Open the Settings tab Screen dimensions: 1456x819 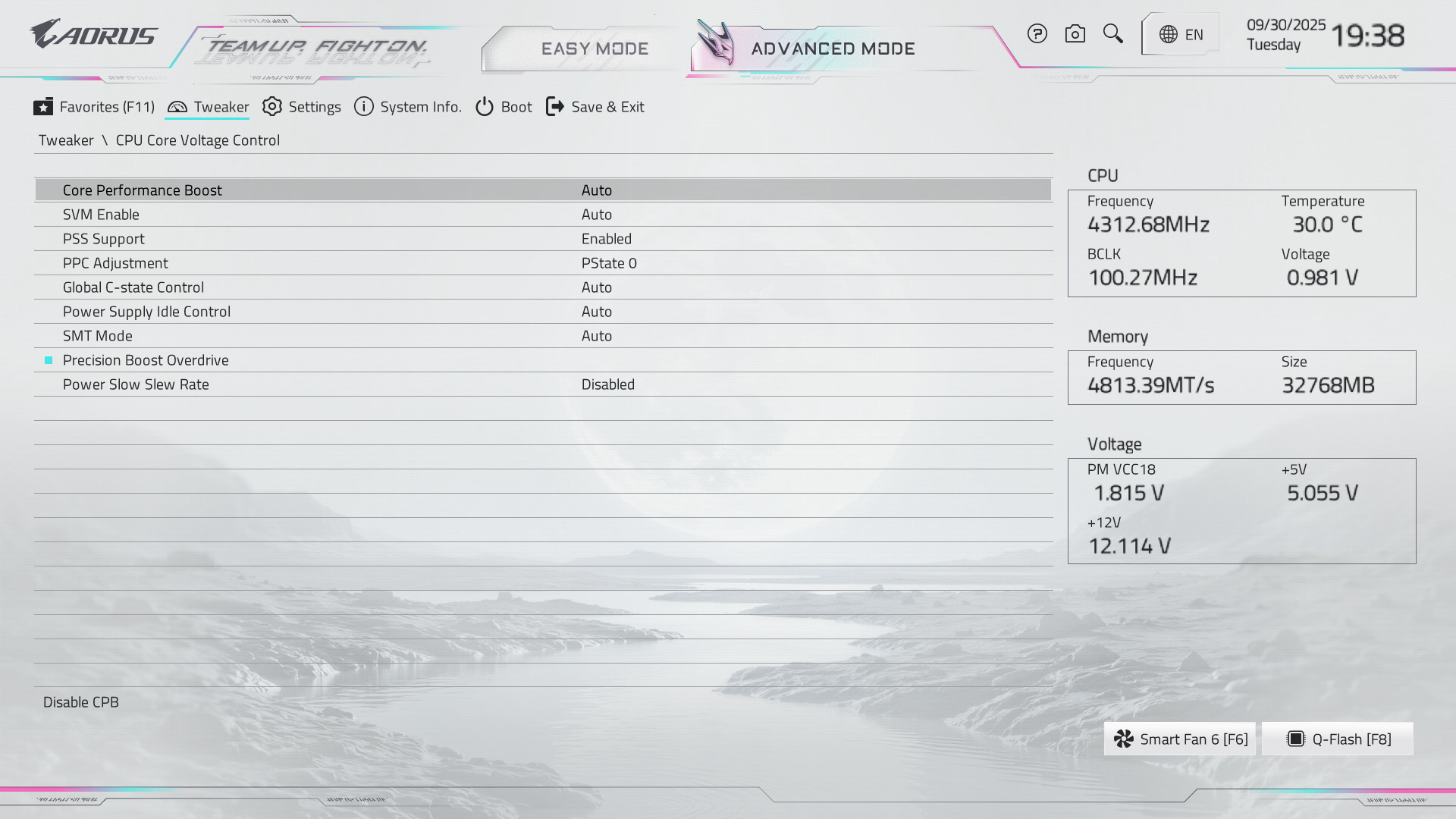[302, 107]
